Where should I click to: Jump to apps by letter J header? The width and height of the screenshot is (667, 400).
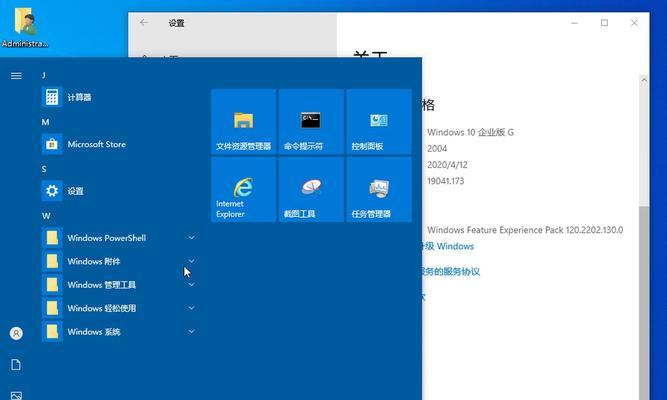tap(44, 75)
